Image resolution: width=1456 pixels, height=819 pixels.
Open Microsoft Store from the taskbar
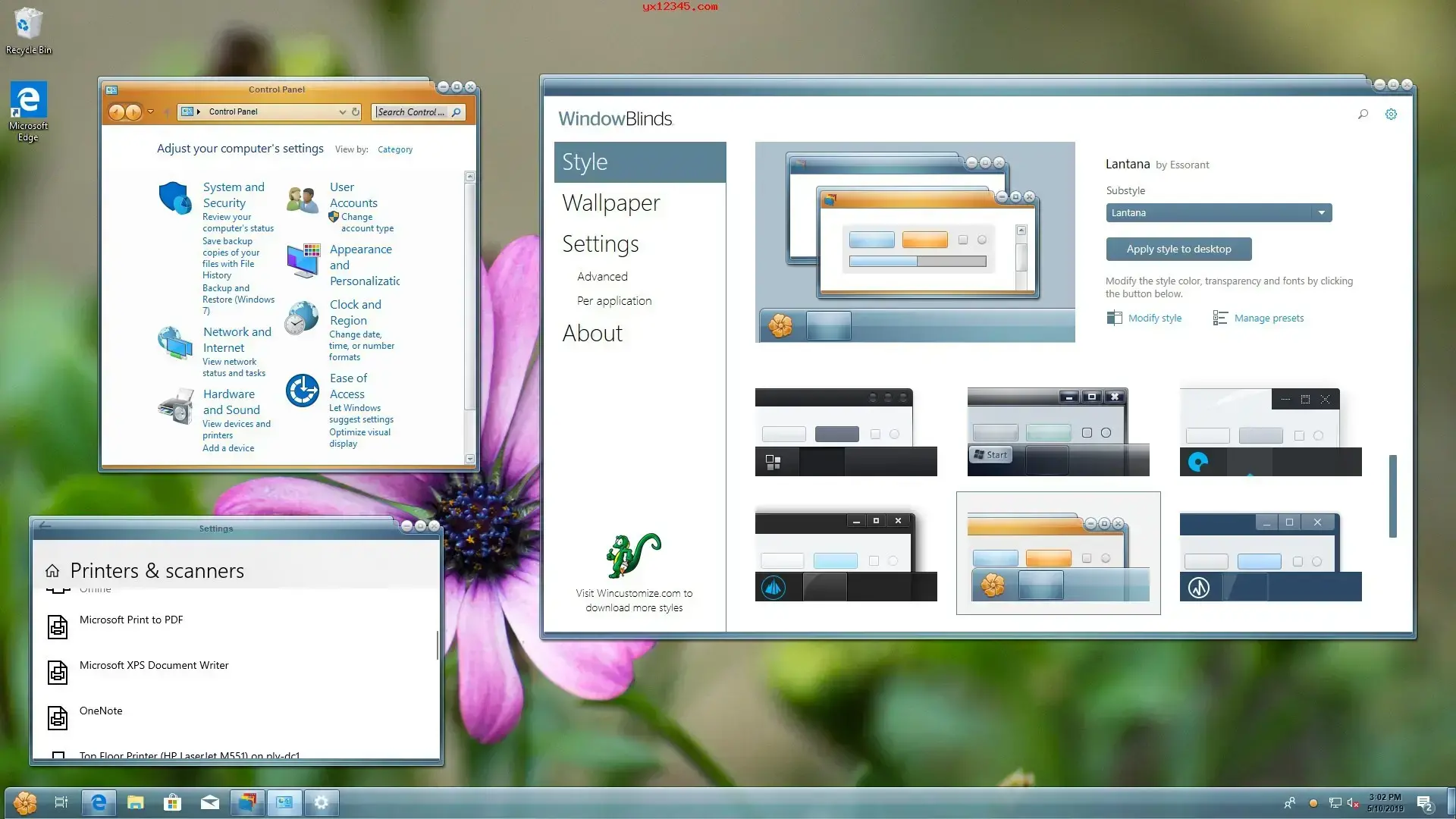173,802
